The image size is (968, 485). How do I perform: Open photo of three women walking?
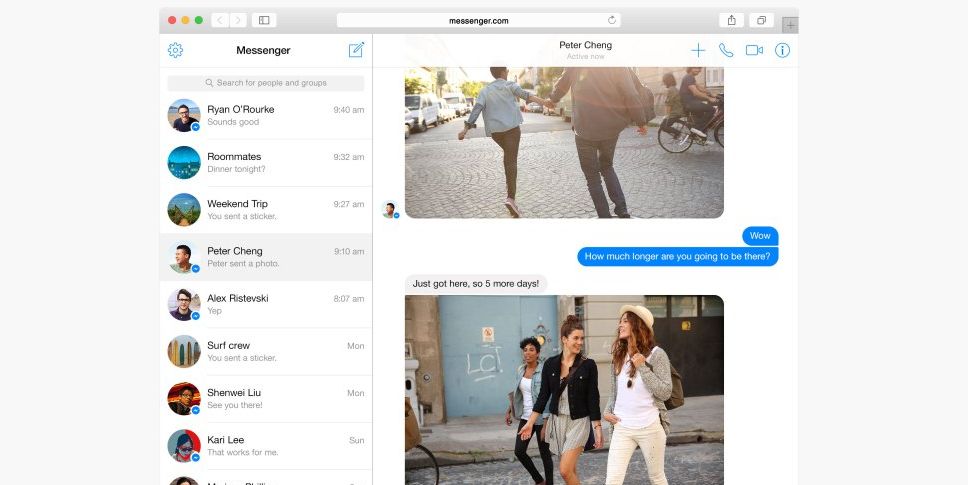564,390
